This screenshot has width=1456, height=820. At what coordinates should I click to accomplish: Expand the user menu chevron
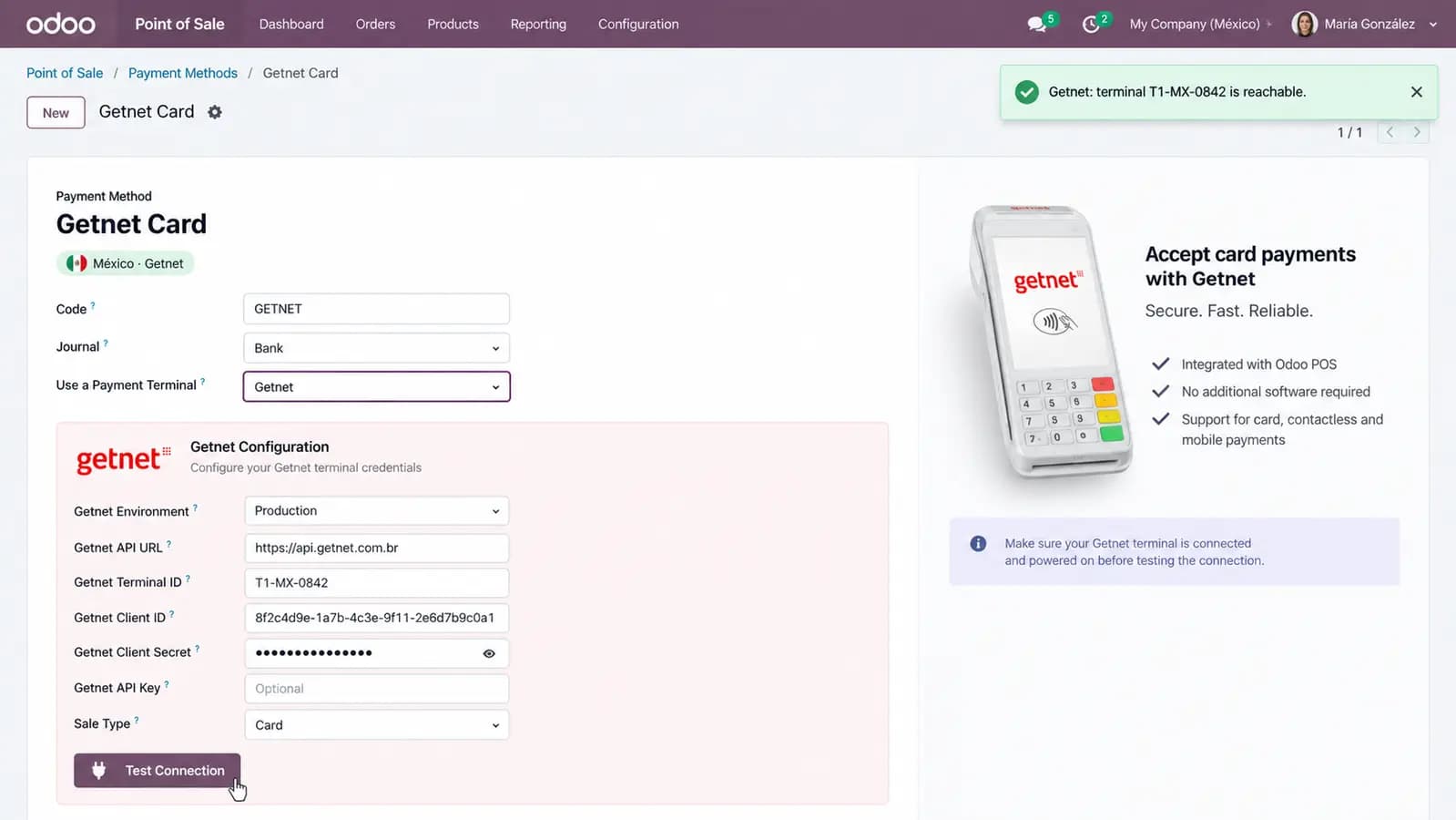(1433, 25)
